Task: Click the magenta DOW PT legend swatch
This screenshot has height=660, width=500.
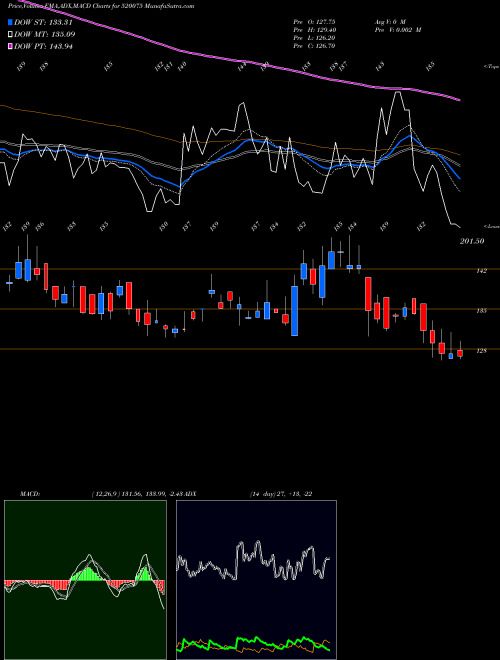Action: (10, 46)
